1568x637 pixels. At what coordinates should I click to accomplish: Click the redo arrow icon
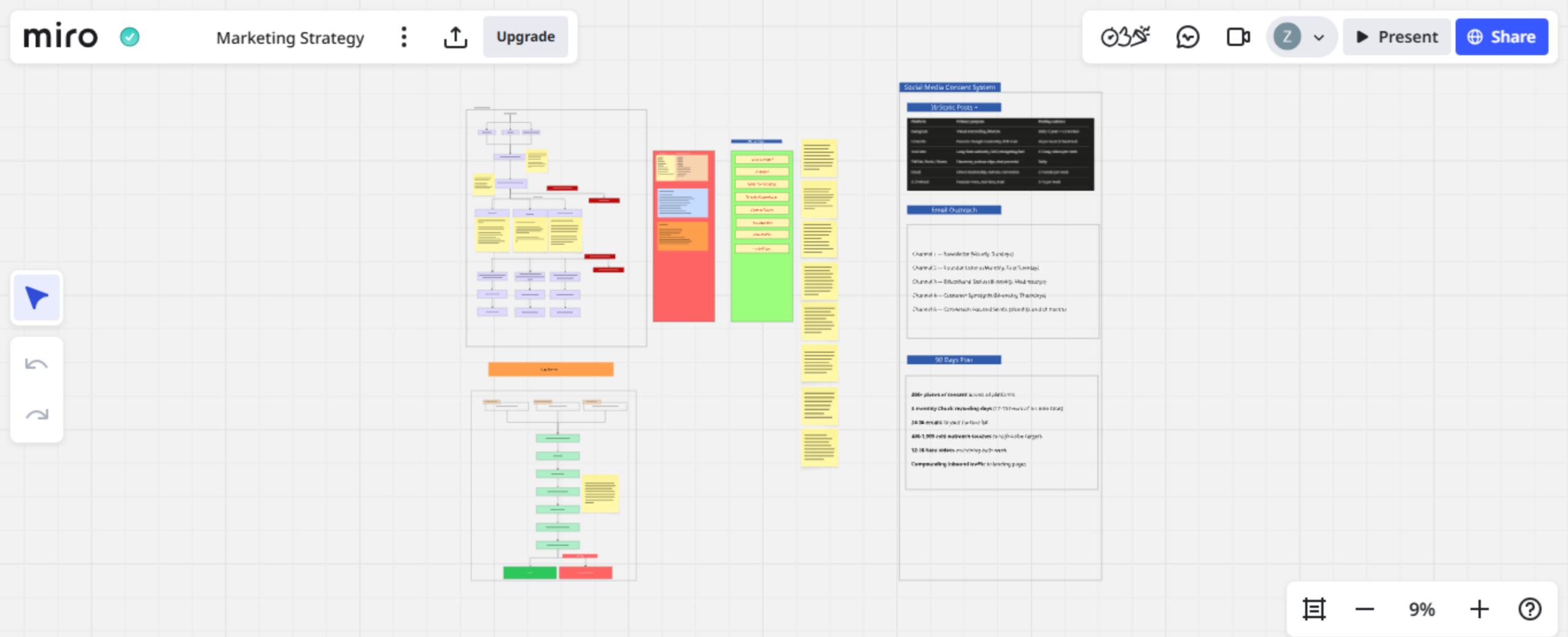(x=37, y=415)
